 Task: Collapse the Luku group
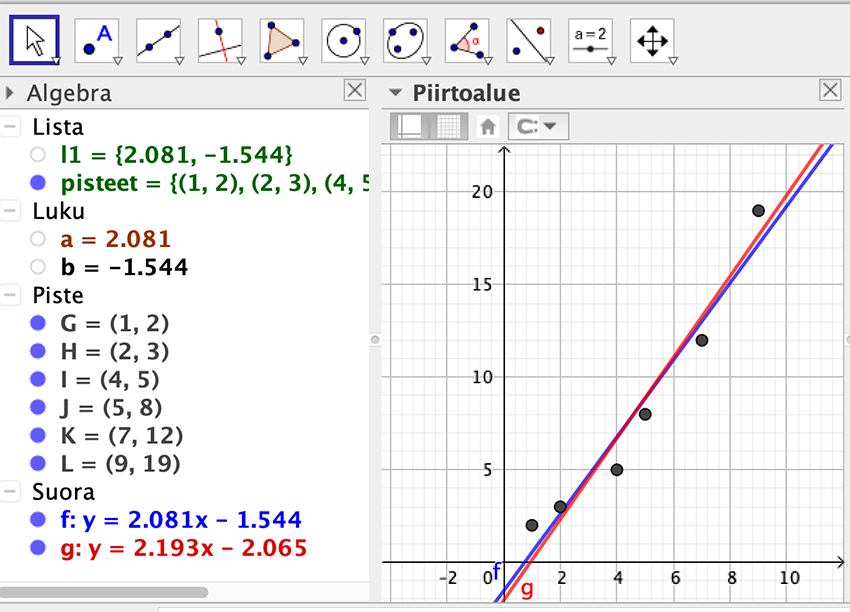(x=9, y=211)
